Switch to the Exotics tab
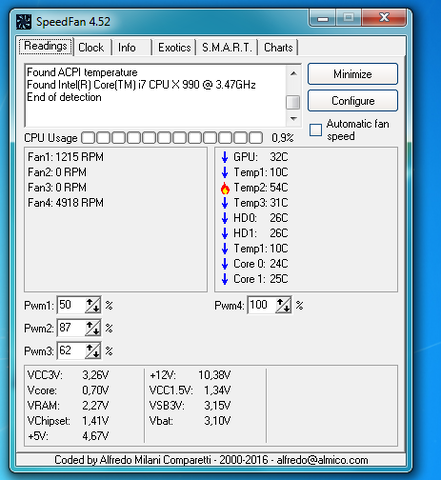Screen dimensions: 441x480 click(x=174, y=47)
